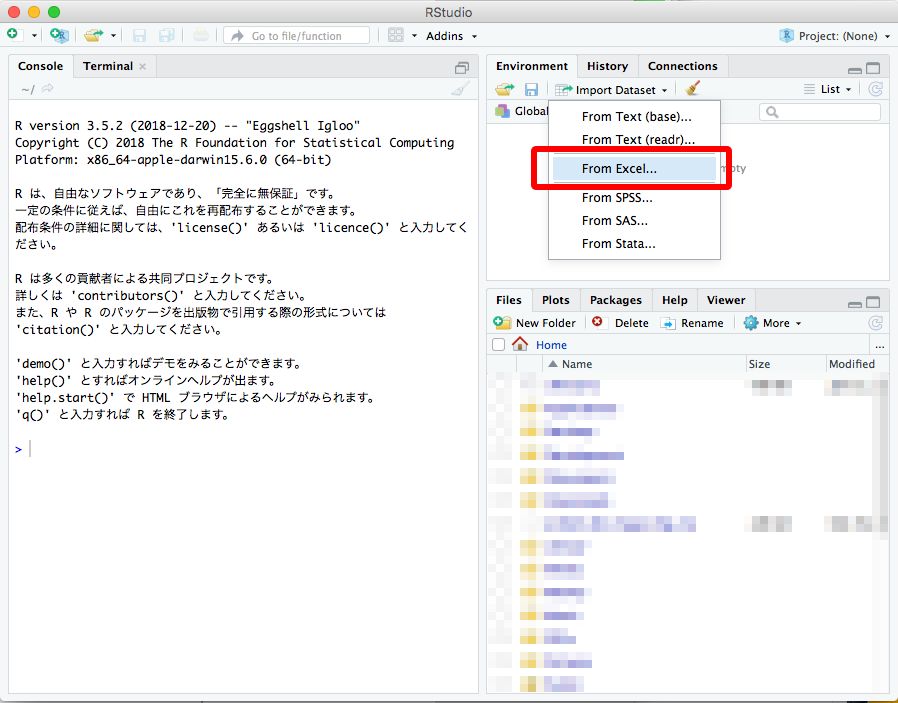This screenshot has height=703, width=898.
Task: Click the load workspace folder icon
Action: click(505, 89)
